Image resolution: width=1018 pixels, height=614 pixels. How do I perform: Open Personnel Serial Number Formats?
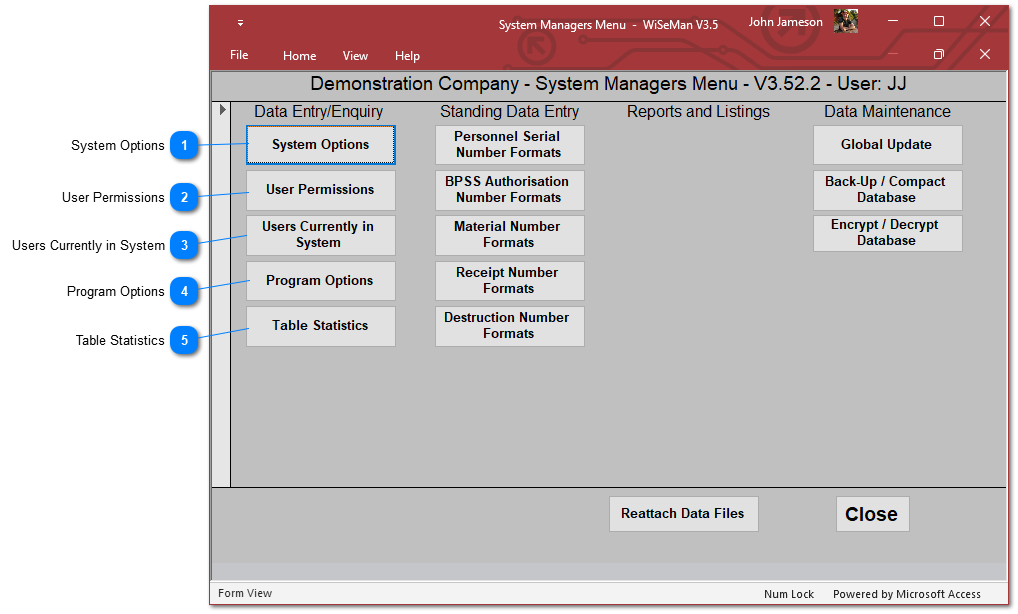click(509, 145)
